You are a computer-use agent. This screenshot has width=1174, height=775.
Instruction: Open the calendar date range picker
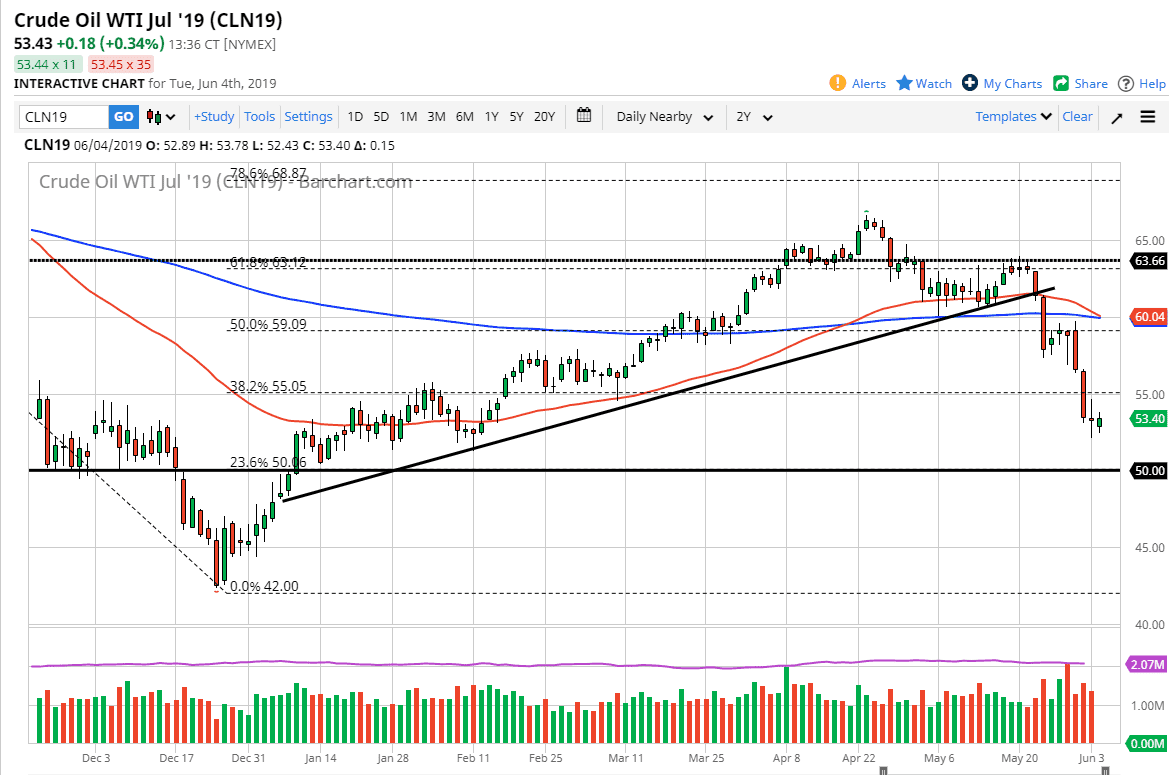[585, 116]
